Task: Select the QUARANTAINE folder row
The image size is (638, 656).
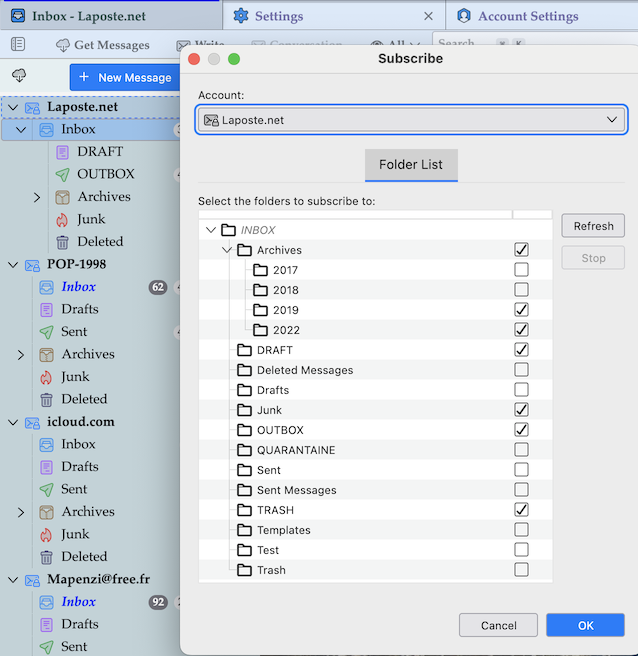Action: point(296,450)
